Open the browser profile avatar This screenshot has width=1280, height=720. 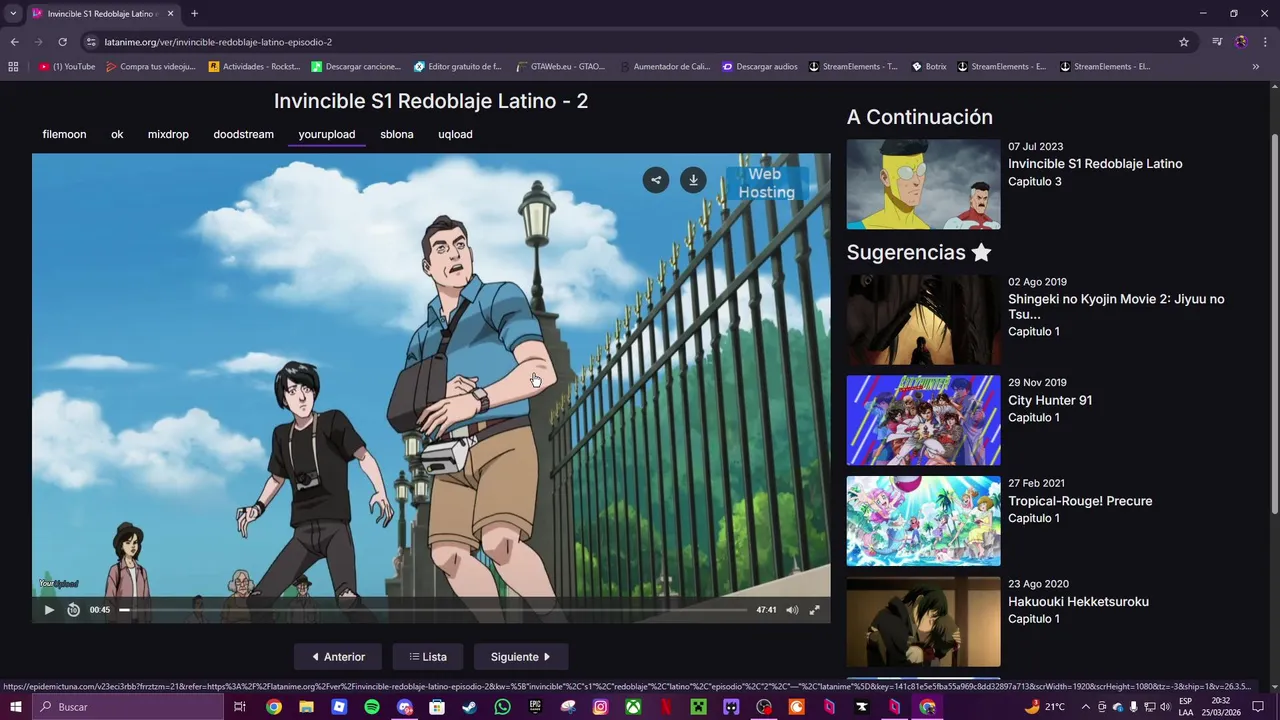pos(1241,42)
